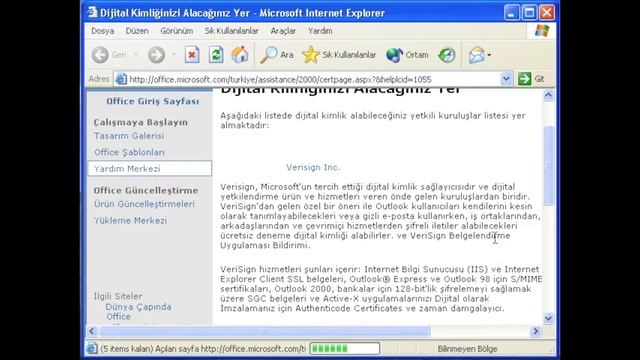Open Media (Ortam) toolbar button
640x360 pixels.
coord(407,55)
